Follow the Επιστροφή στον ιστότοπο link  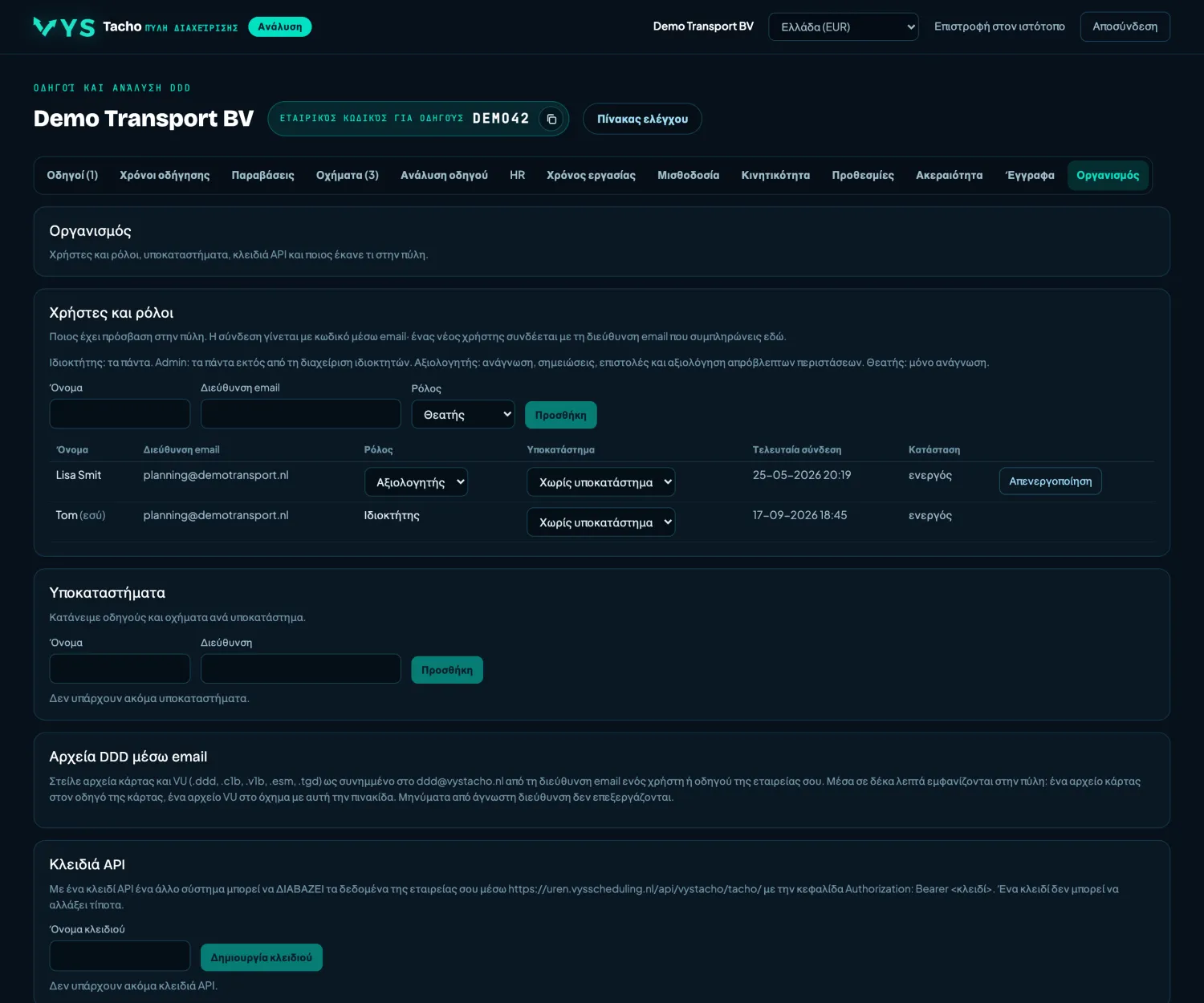click(x=999, y=26)
